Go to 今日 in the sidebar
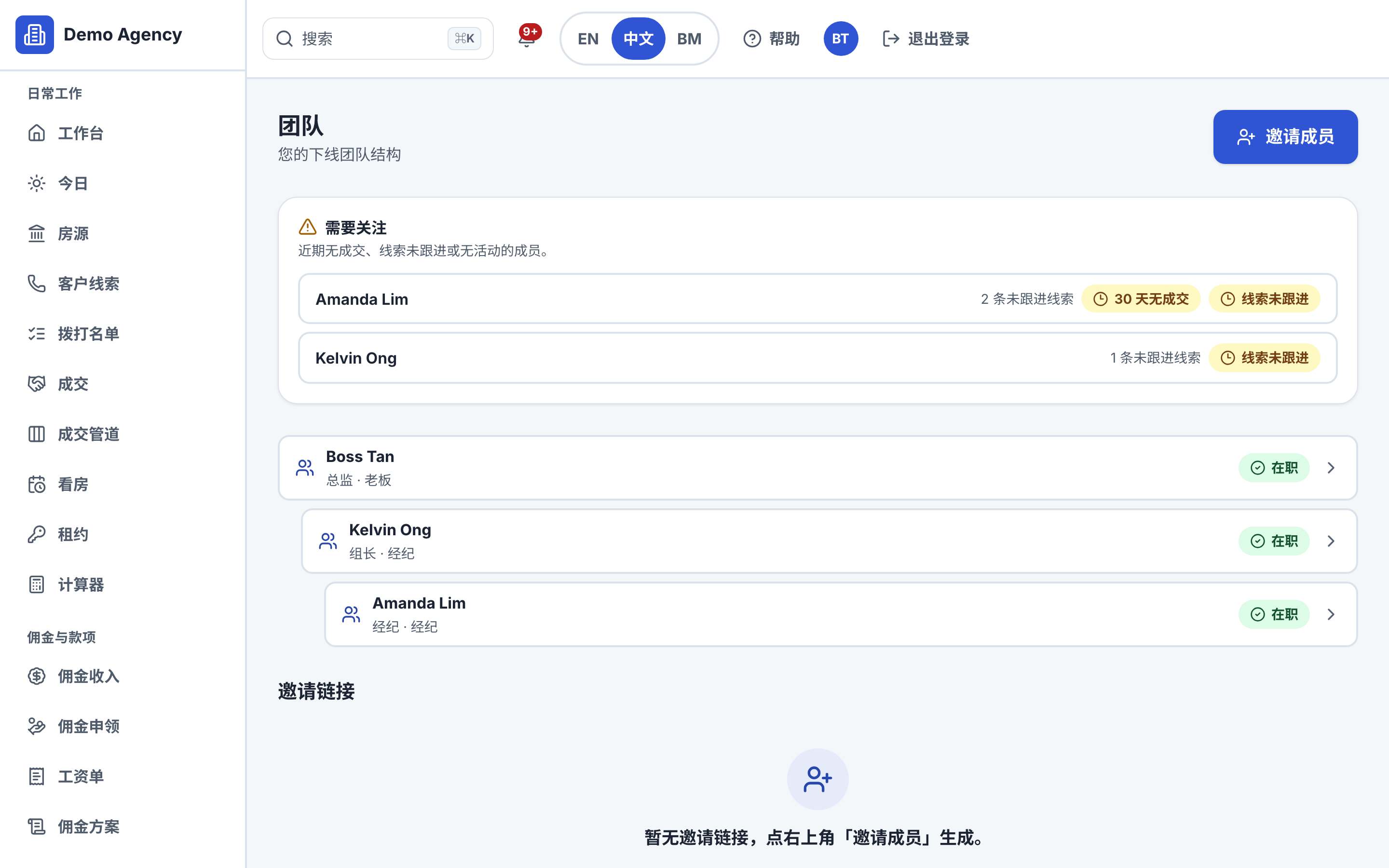Screen dimensions: 1389x868 tap(123, 183)
